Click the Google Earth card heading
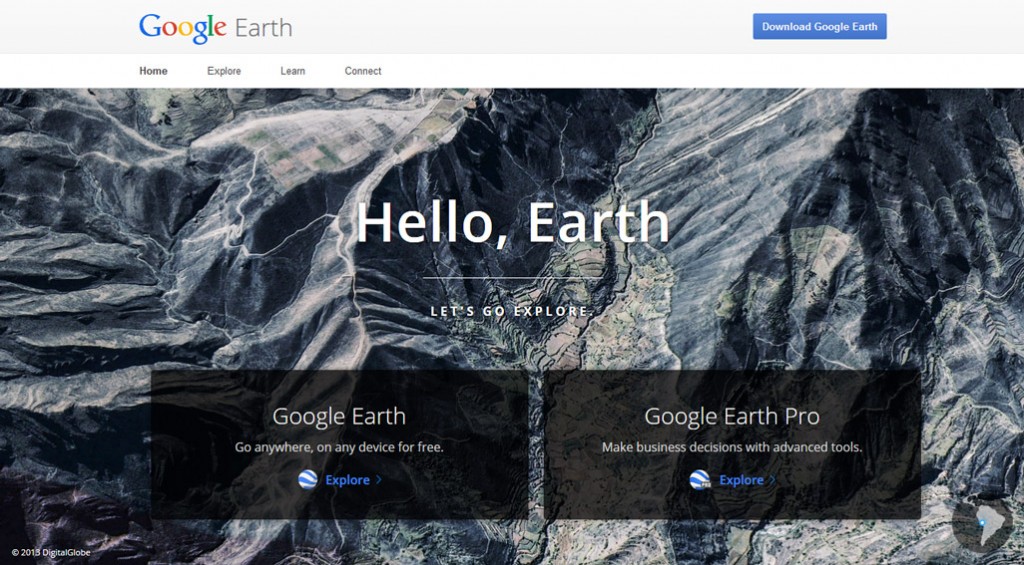This screenshot has width=1024, height=565. click(339, 417)
